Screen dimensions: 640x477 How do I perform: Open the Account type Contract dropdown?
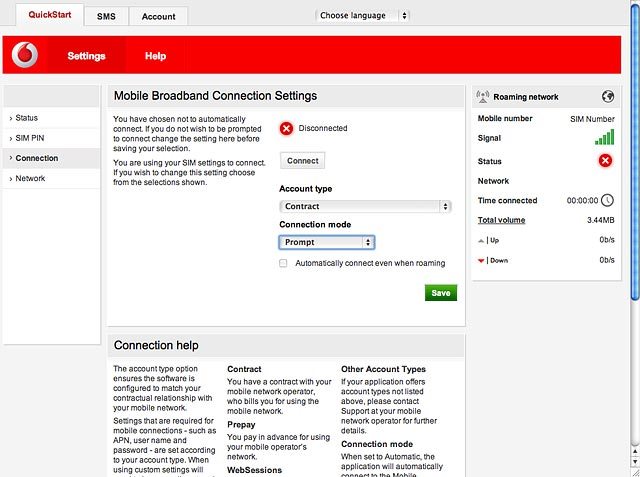point(365,206)
